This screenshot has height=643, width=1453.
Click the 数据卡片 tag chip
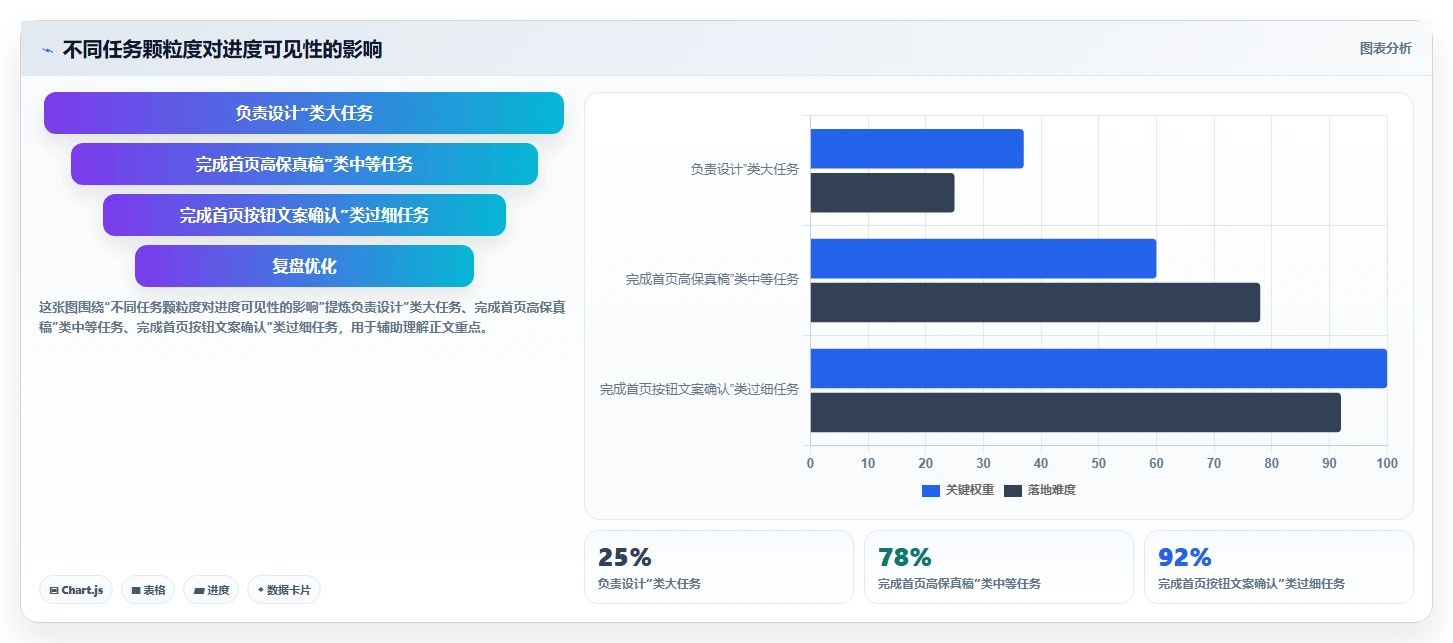click(284, 590)
